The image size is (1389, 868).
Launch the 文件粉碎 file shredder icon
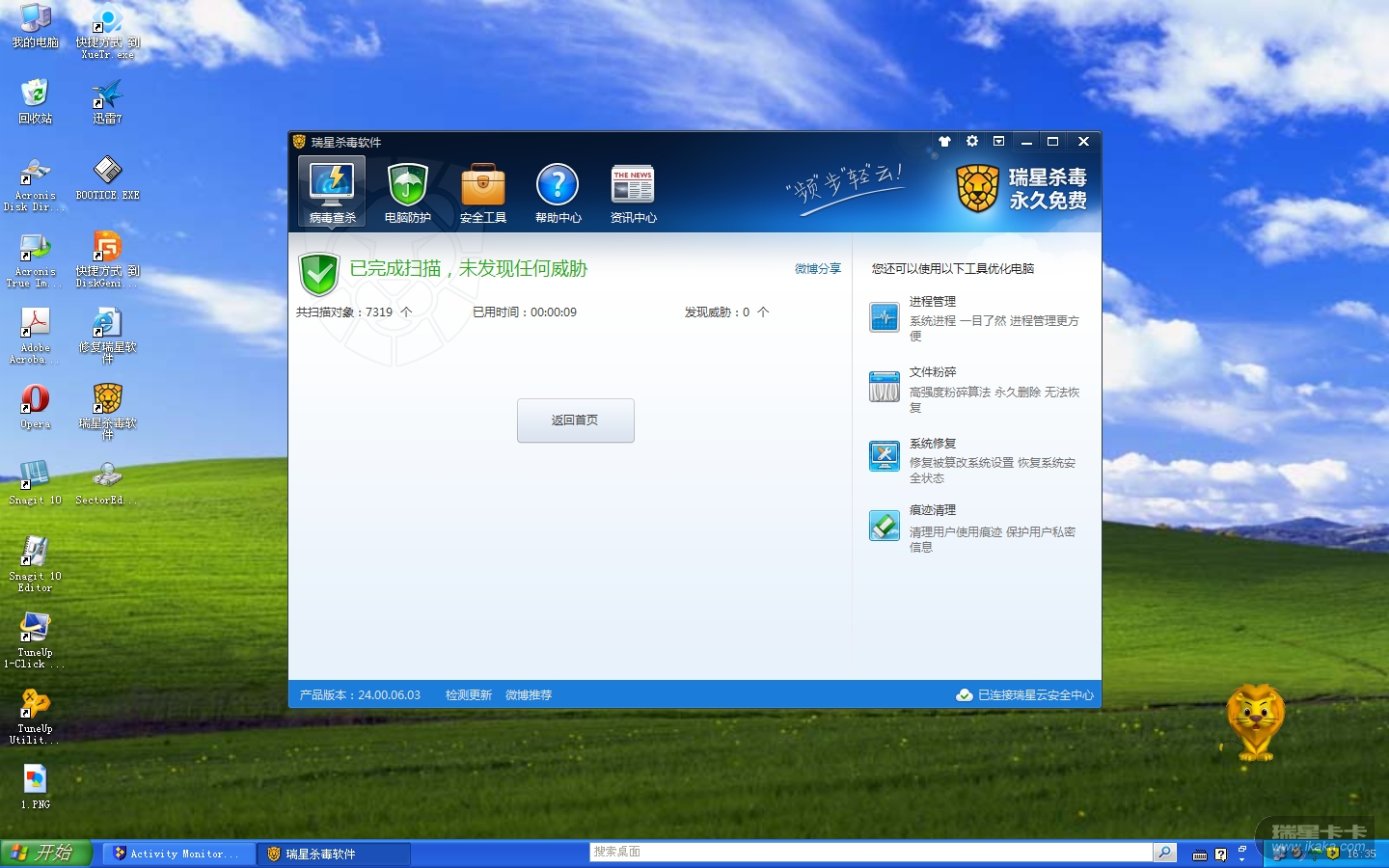pos(884,387)
